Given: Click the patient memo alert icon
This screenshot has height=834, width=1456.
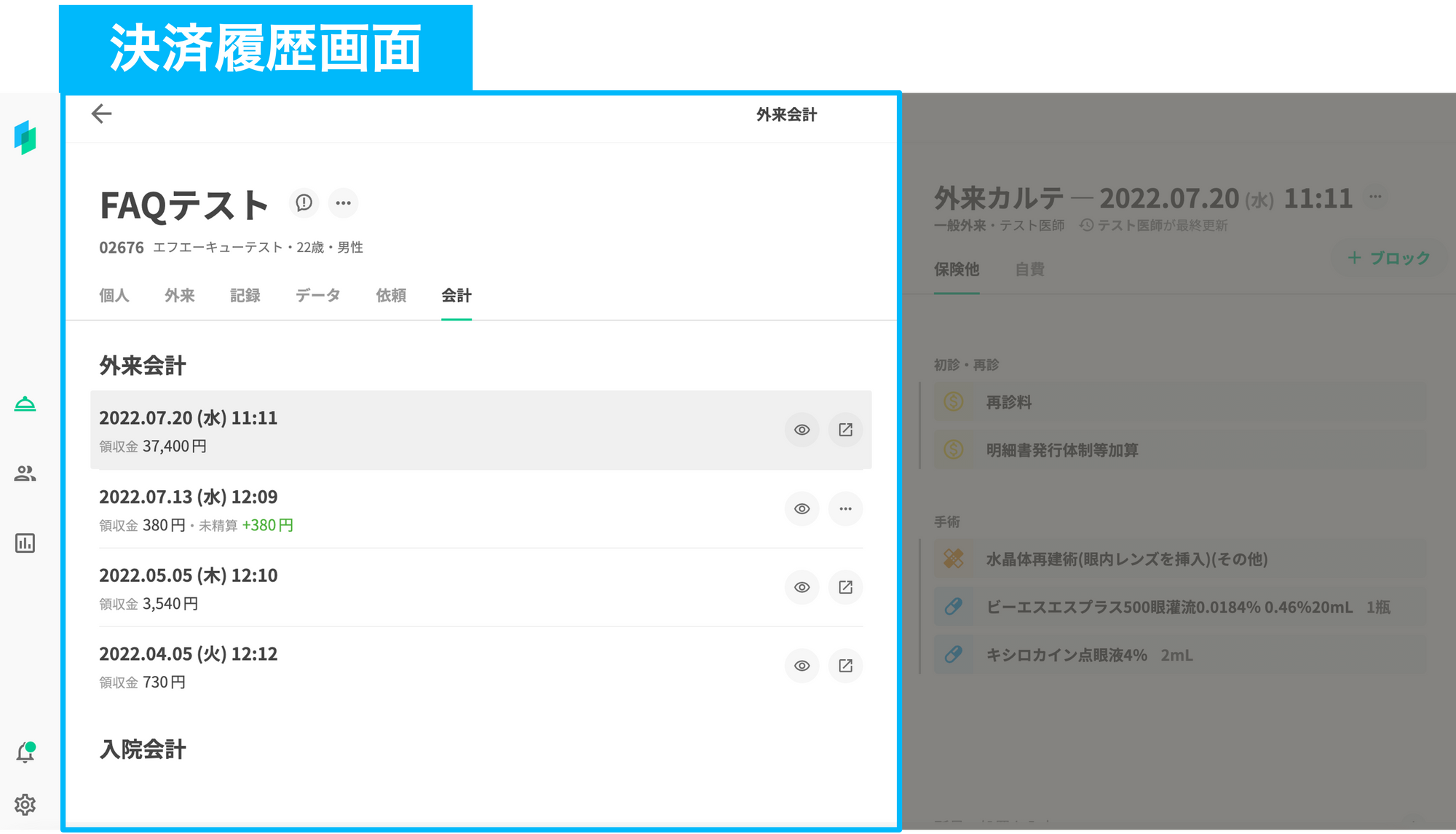Looking at the screenshot, I should (x=304, y=202).
